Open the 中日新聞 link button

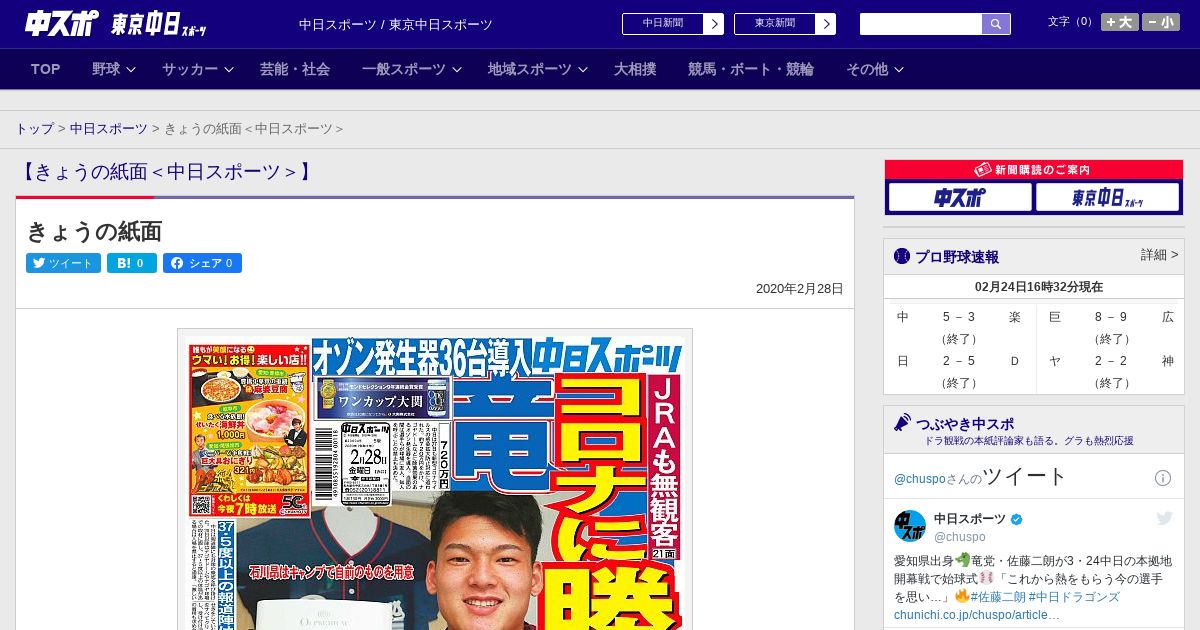click(662, 24)
